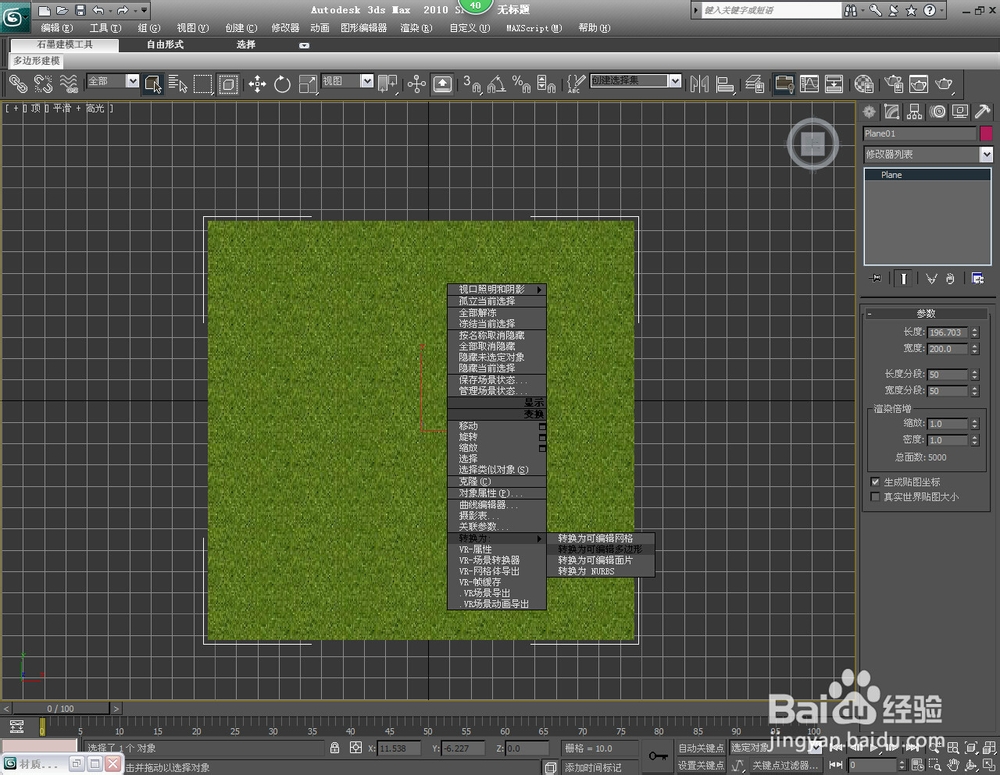Open Schematic View toolbar icon
The image size is (1000, 775).
tap(834, 84)
